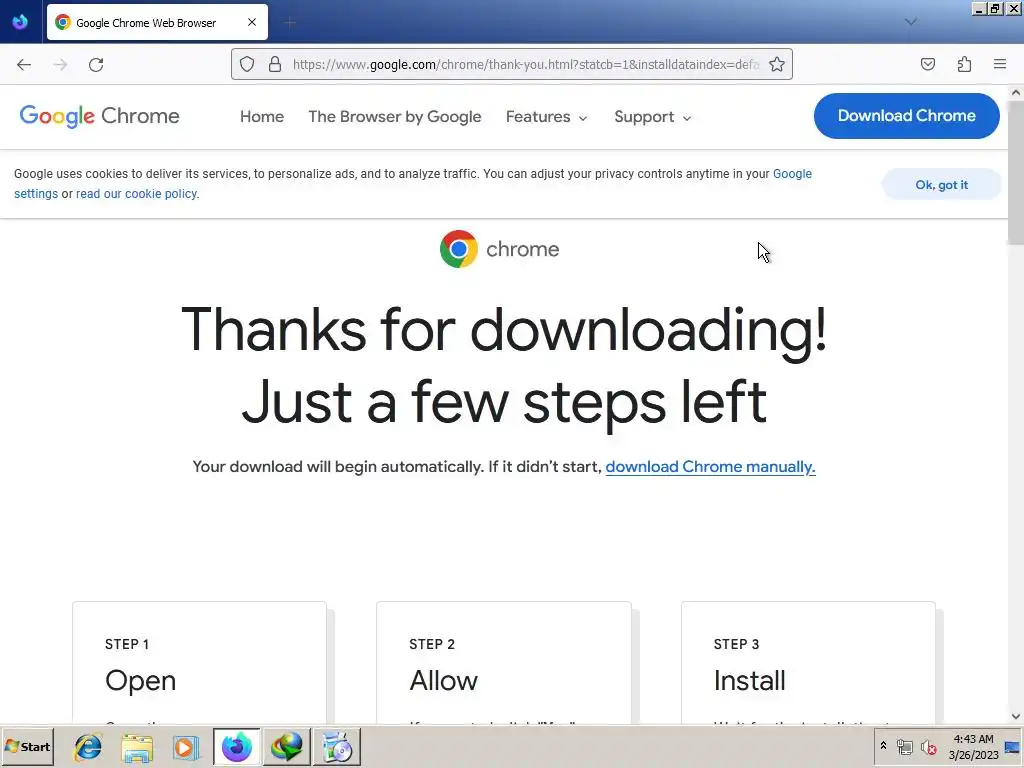The image size is (1024, 768).
Task: Open the Save to Pocket icon
Action: point(928,64)
